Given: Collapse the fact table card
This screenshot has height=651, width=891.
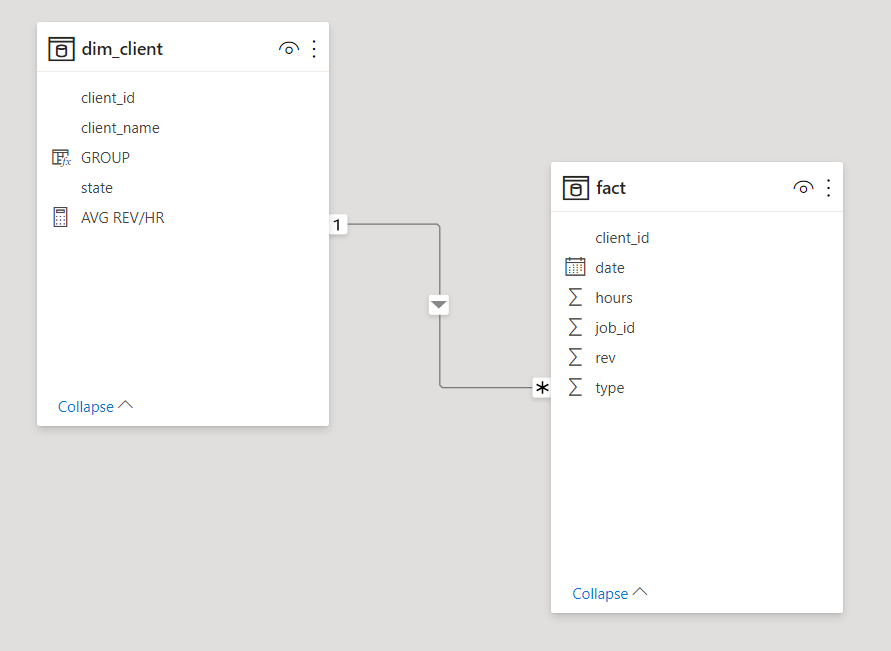Looking at the screenshot, I should (609, 594).
